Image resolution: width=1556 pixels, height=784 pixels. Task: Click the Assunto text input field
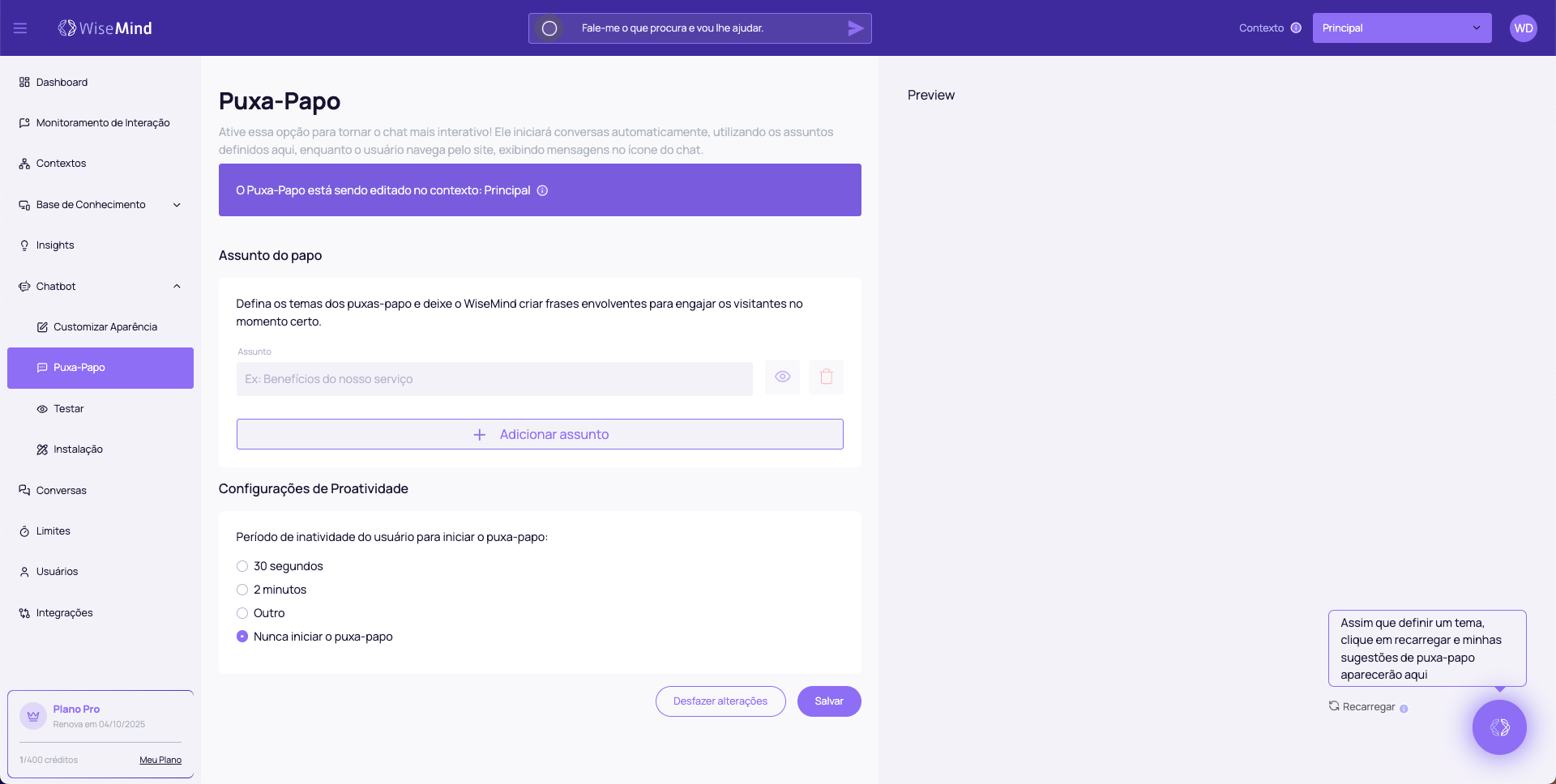click(494, 379)
